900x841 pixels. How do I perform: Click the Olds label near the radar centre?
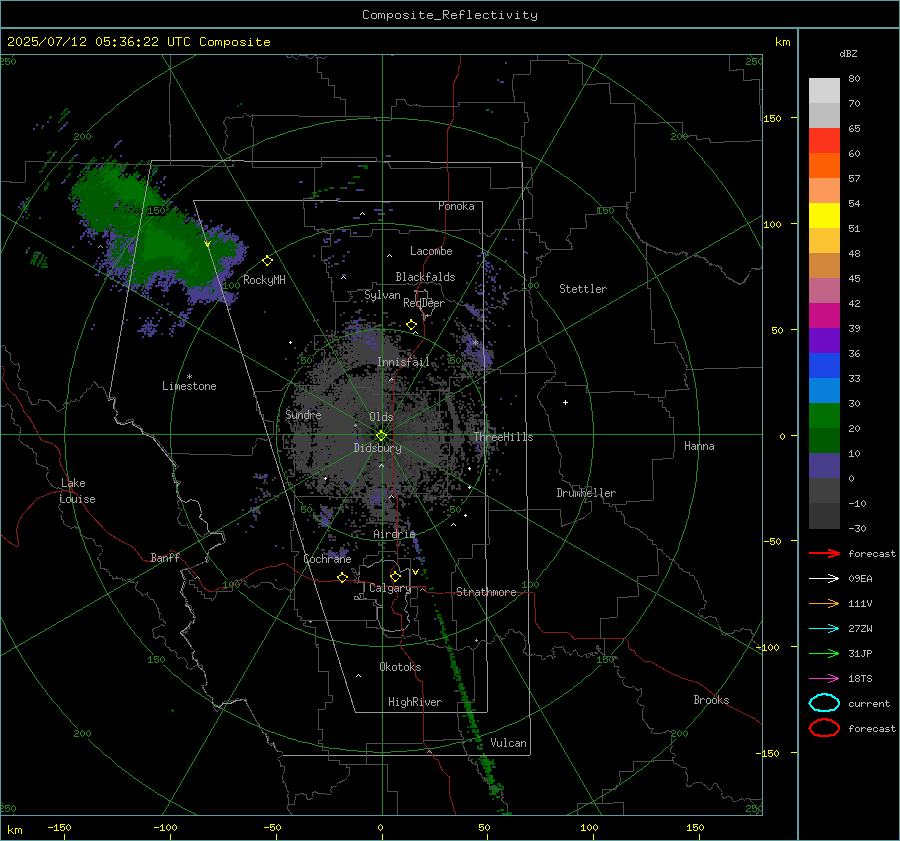381,417
